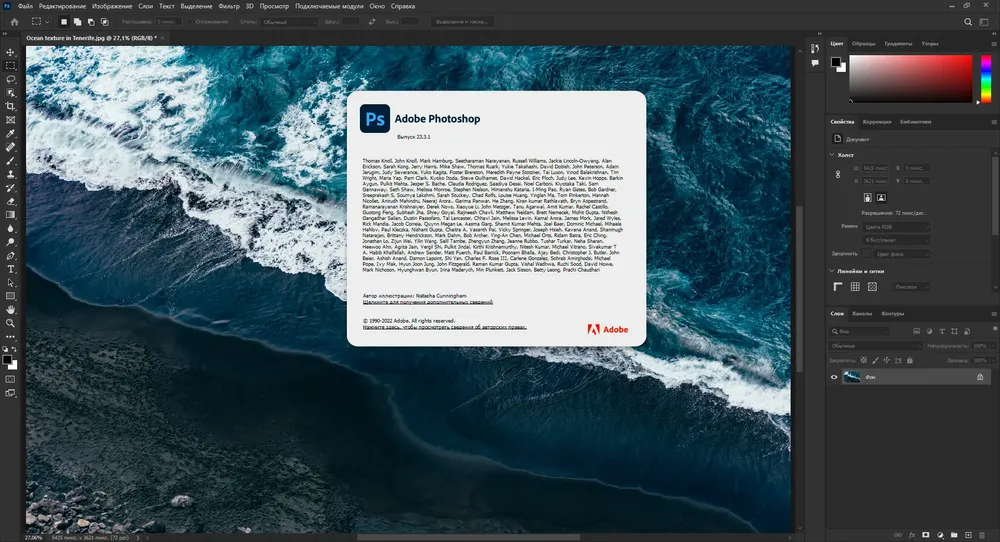Select the Move tool
Viewport: 1000px width, 542px height.
click(x=10, y=52)
